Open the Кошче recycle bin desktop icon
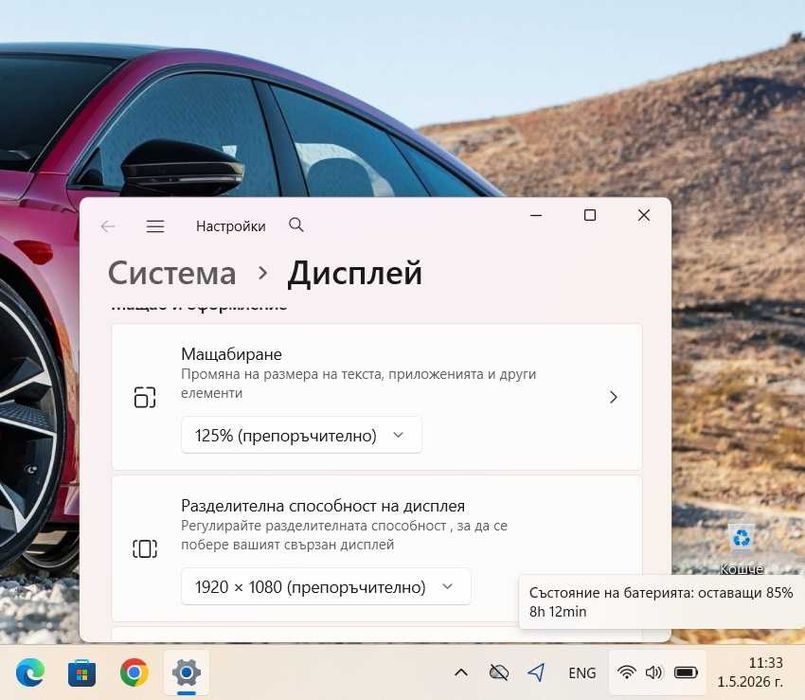 pos(741,549)
